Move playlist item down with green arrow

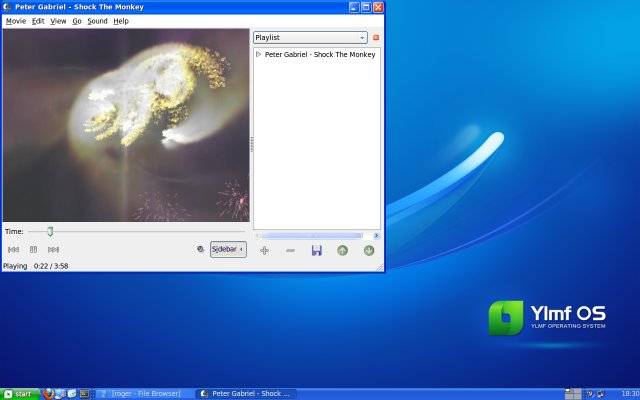click(x=368, y=250)
